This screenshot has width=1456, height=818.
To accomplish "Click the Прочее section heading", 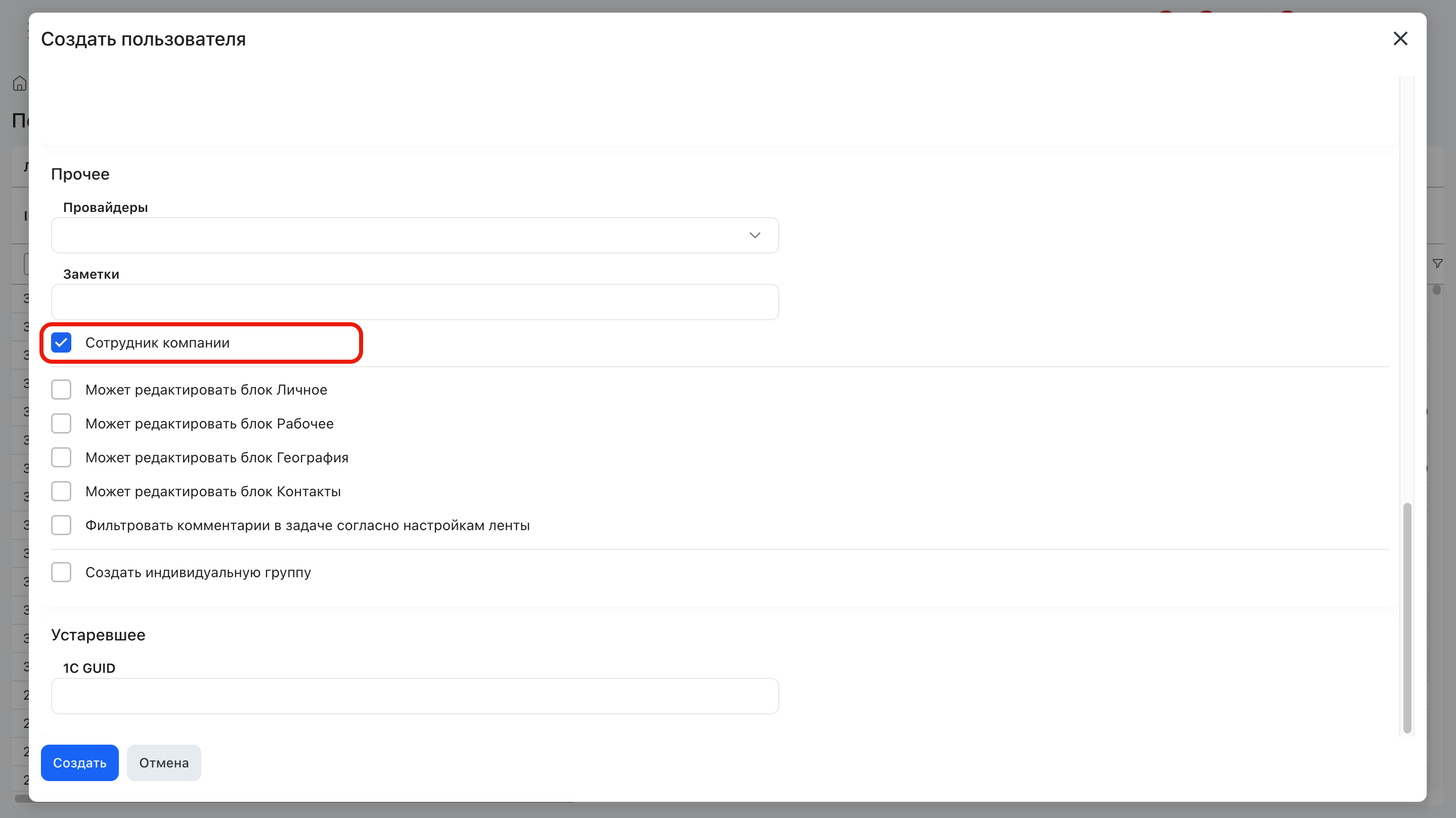I will click(x=80, y=174).
